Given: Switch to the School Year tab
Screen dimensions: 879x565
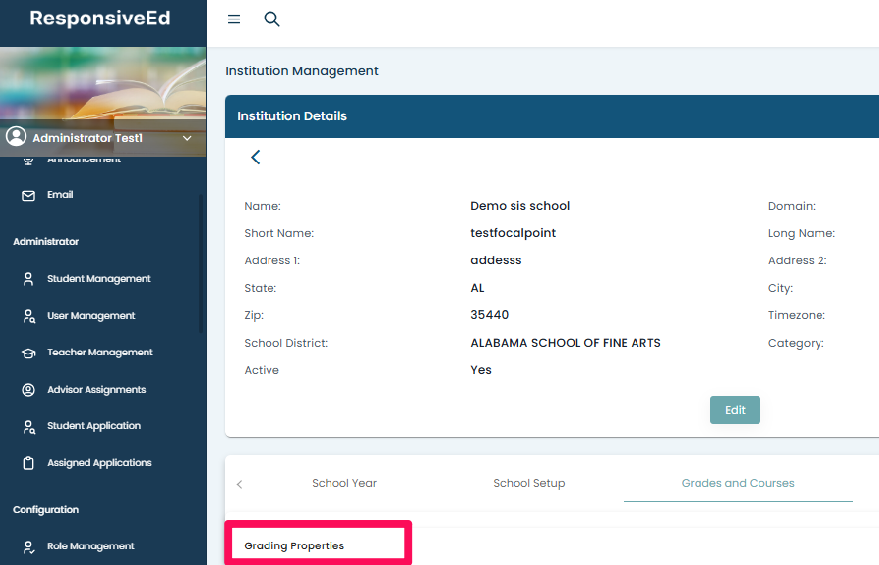Looking at the screenshot, I should [344, 483].
